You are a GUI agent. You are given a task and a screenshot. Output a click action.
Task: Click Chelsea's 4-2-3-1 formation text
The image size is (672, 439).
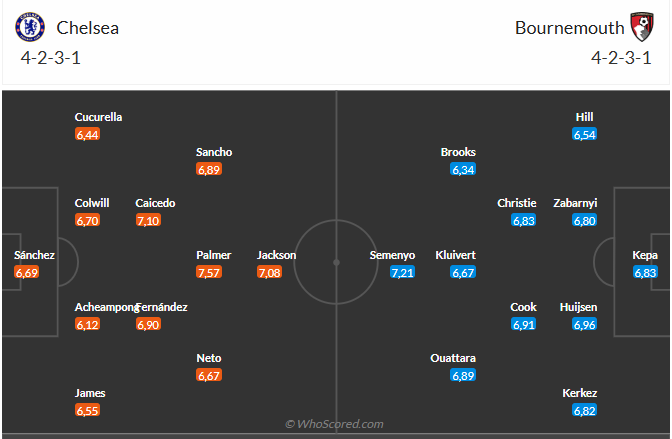pyautogui.click(x=51, y=58)
